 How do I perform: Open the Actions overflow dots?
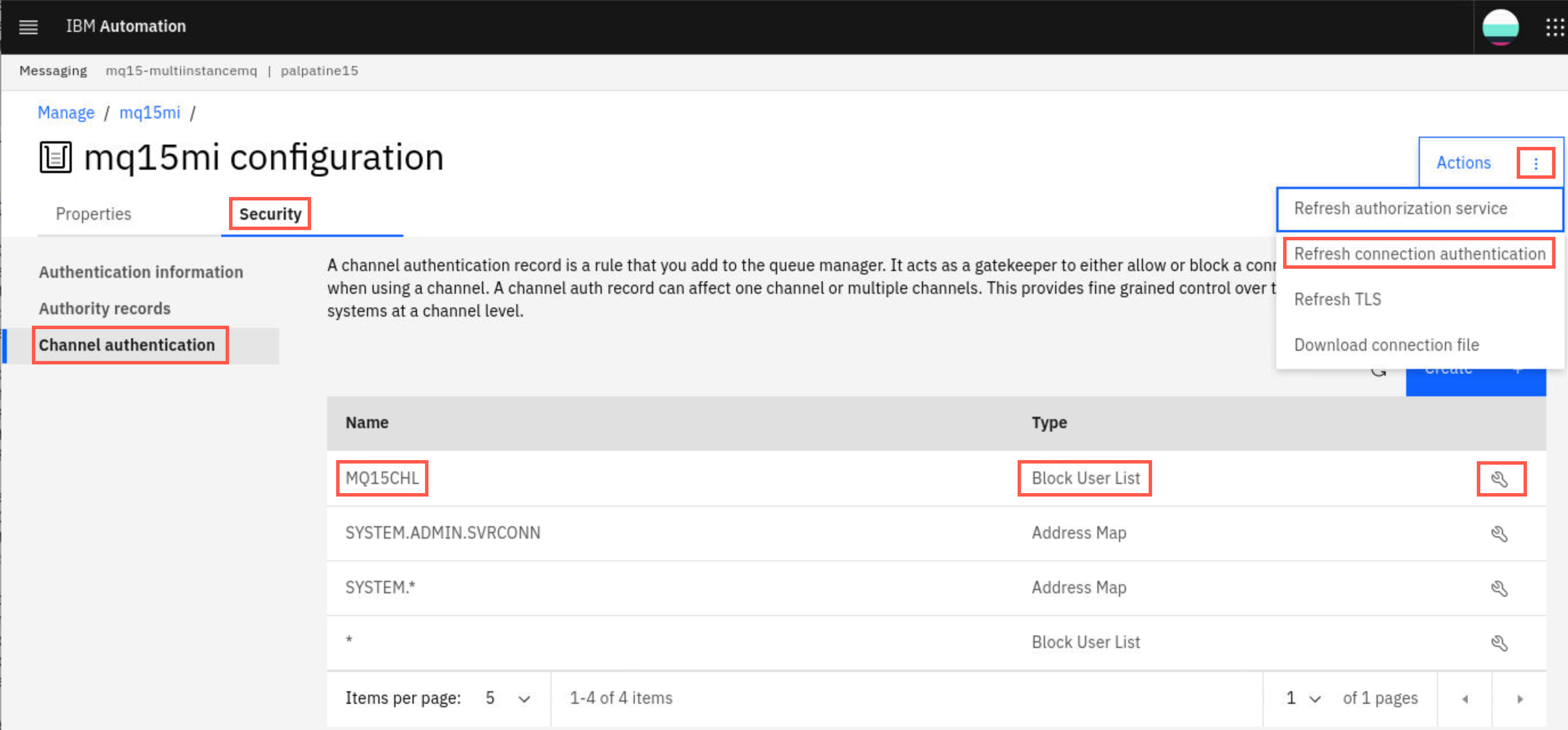pyautogui.click(x=1535, y=163)
